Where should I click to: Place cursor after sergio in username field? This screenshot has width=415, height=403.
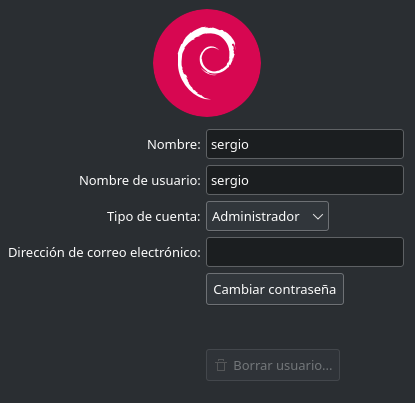[x=250, y=181]
